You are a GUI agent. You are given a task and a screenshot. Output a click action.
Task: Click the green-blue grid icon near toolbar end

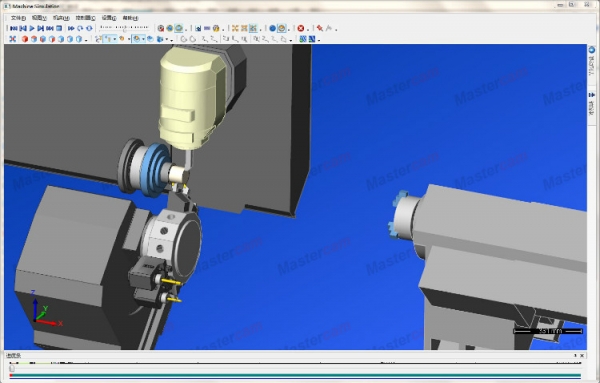(303, 39)
